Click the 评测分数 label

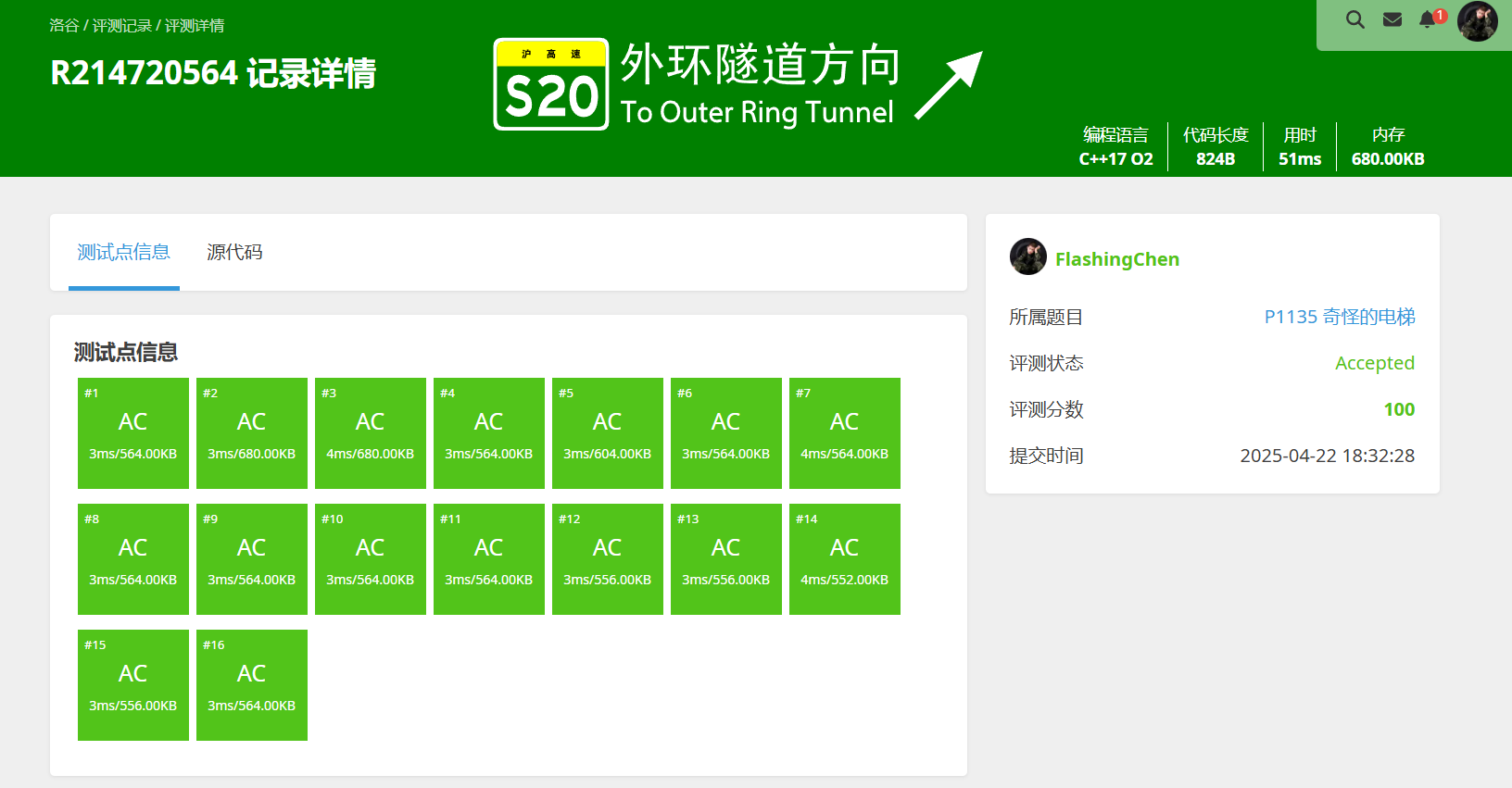coord(1046,409)
